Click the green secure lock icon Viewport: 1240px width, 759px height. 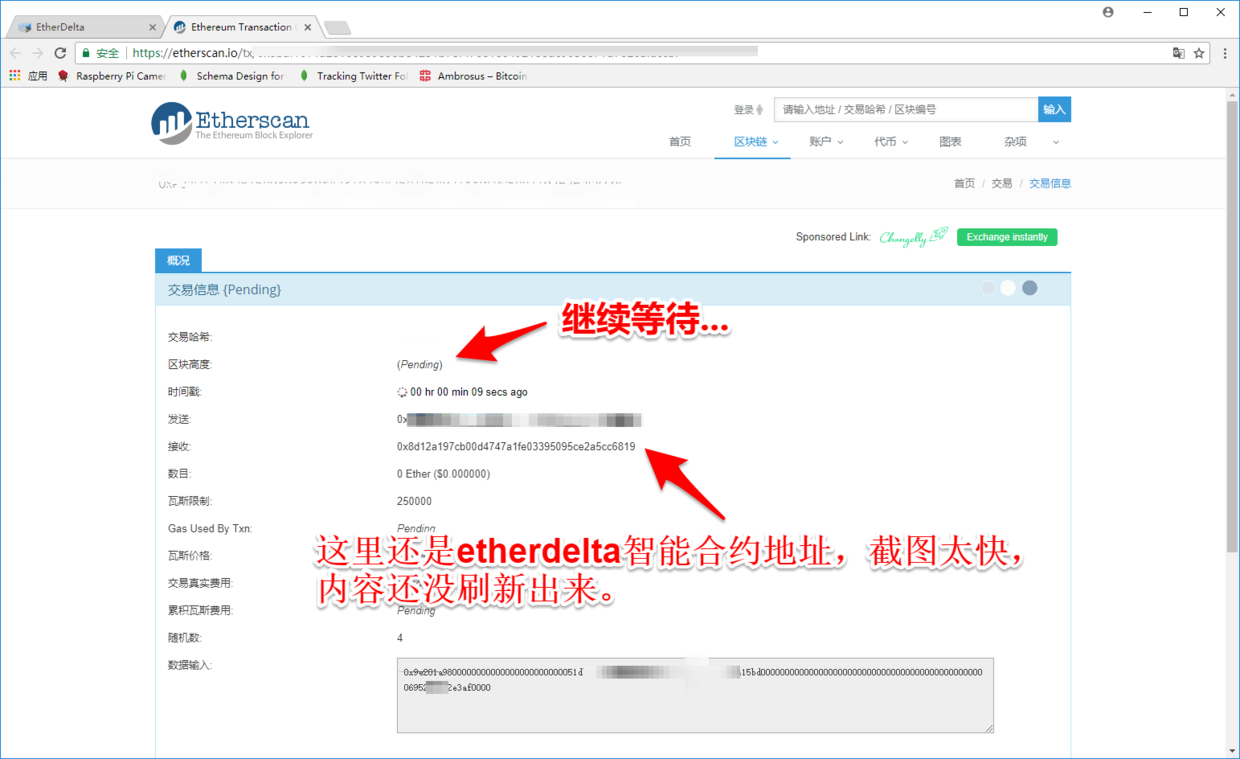86,53
